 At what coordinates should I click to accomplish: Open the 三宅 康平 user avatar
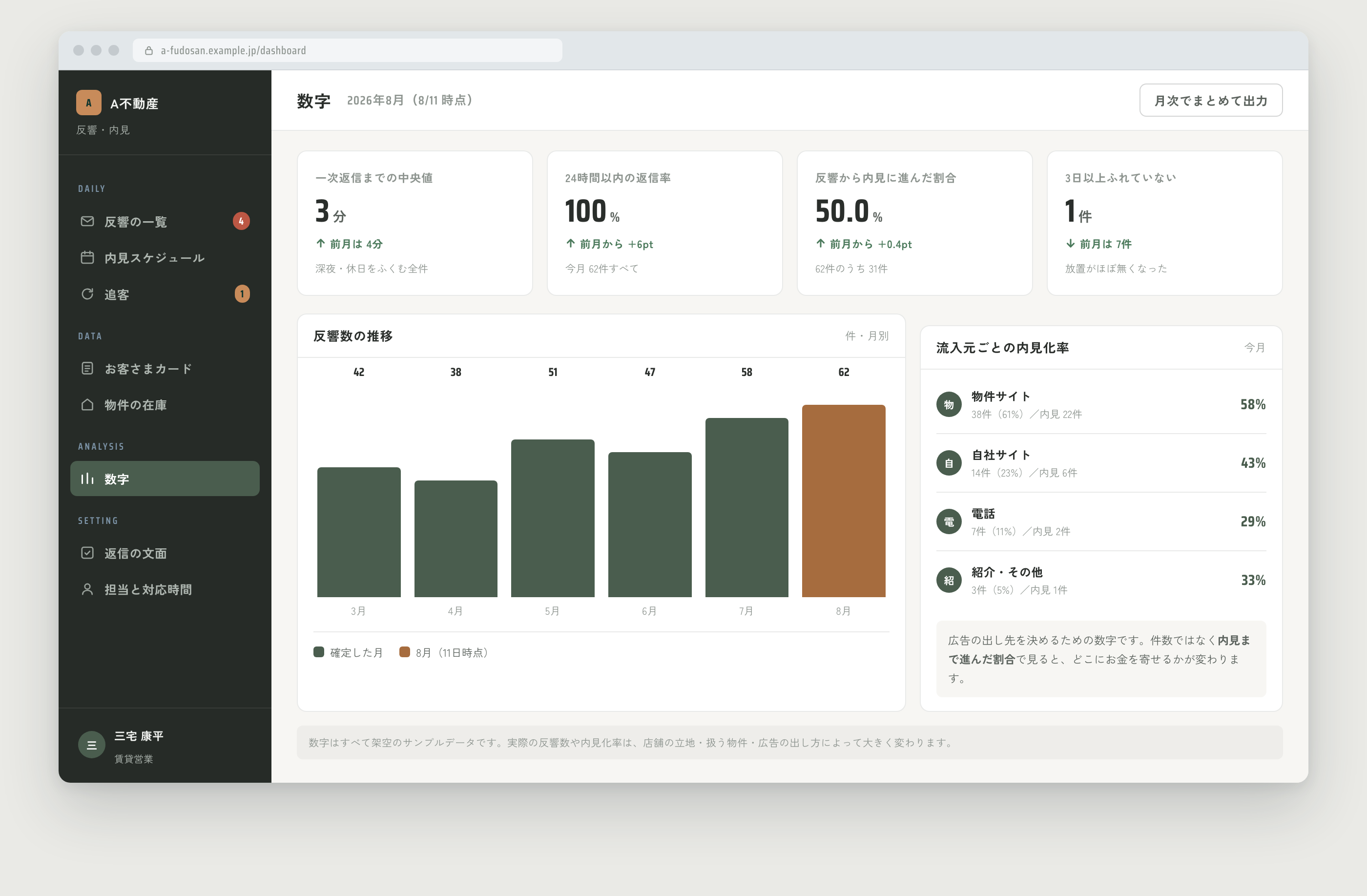click(91, 745)
